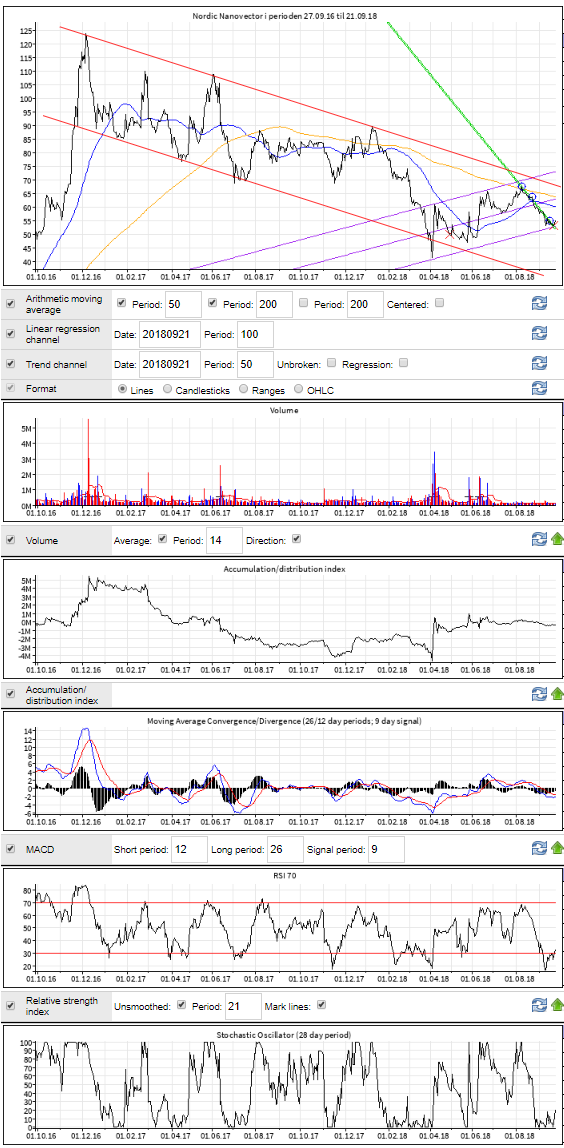Image resolution: width=564 pixels, height=1148 pixels.
Task: Refresh the Trend channel row
Action: click(540, 362)
